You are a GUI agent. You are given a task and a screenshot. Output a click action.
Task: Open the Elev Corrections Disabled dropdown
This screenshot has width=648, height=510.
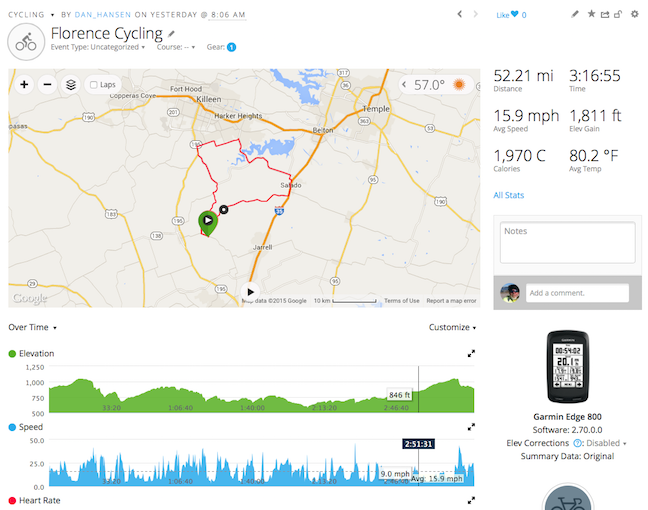(606, 443)
